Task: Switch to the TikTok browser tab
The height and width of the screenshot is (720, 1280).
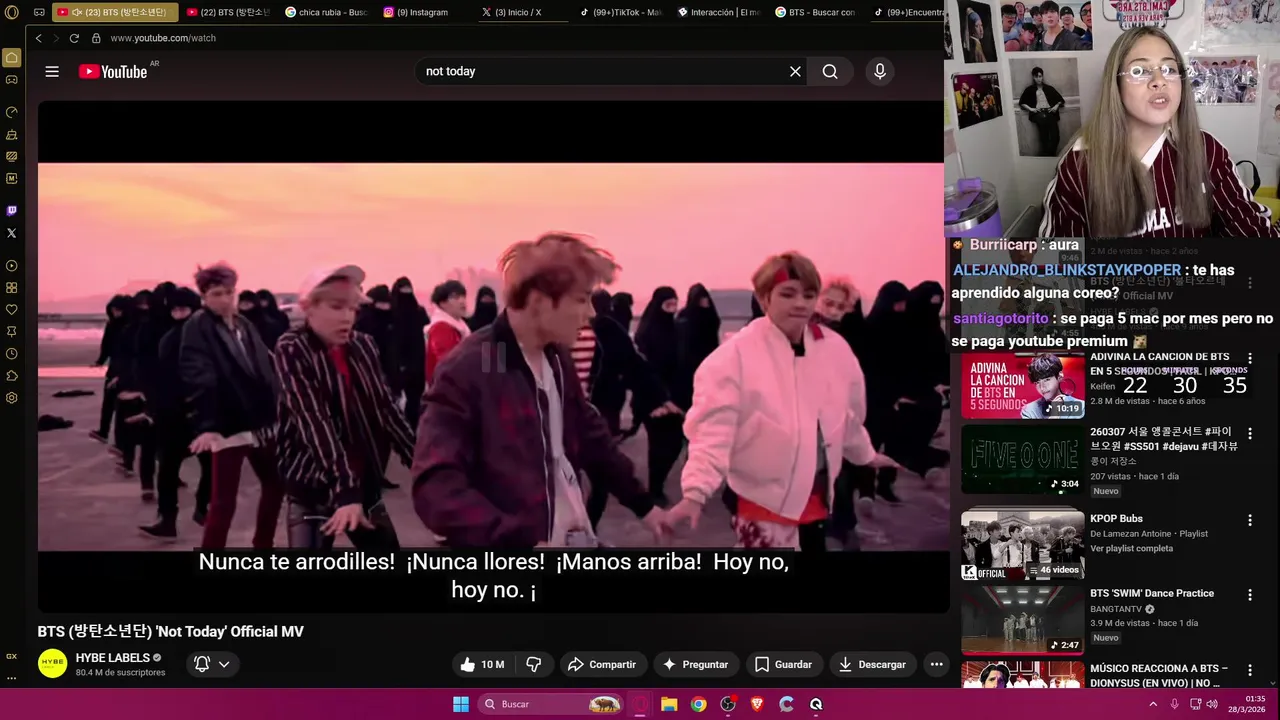Action: (620, 12)
